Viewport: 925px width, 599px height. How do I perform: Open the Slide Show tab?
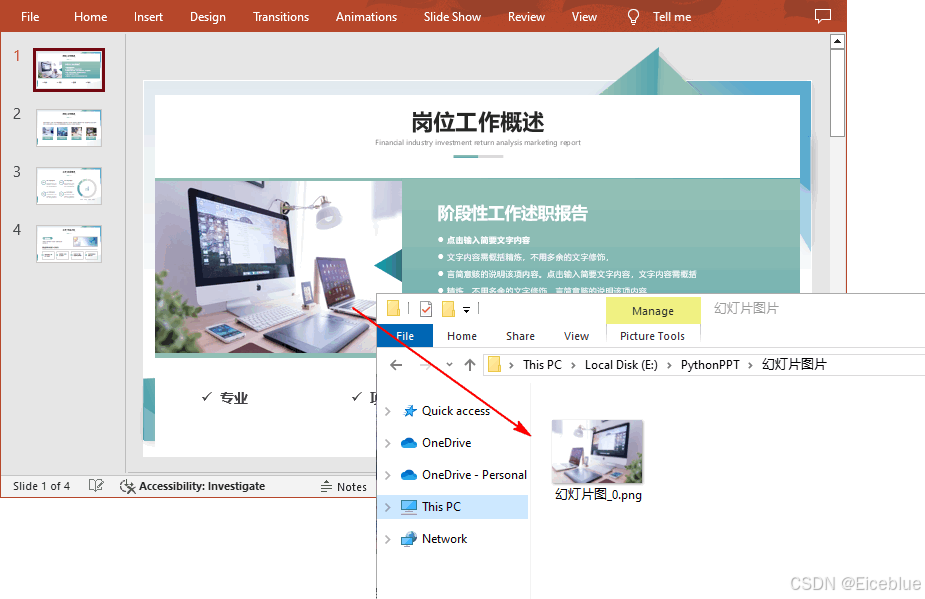tap(452, 17)
